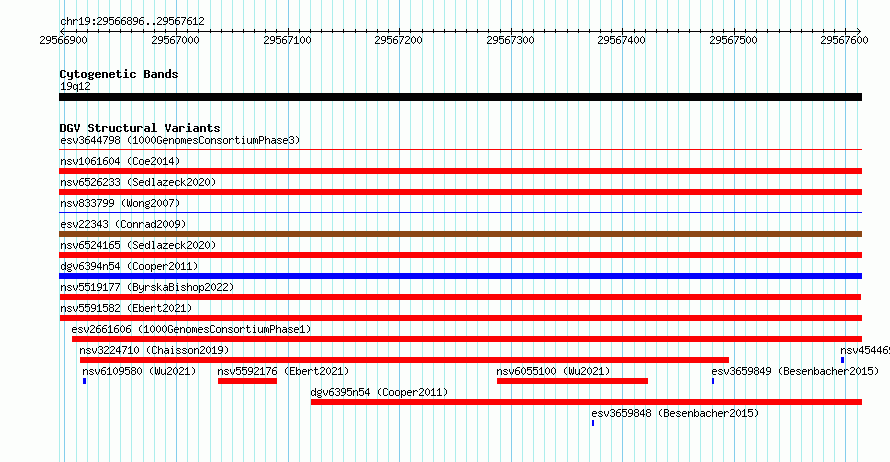Click the esv3644798 (1000GenomesConsortiumPhase3) label

click(x=180, y=140)
